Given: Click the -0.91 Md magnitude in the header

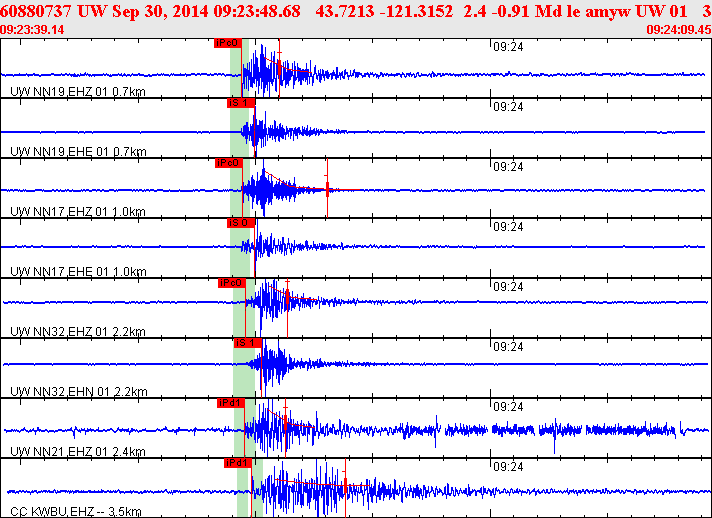Looking at the screenshot, I should tap(522, 11).
